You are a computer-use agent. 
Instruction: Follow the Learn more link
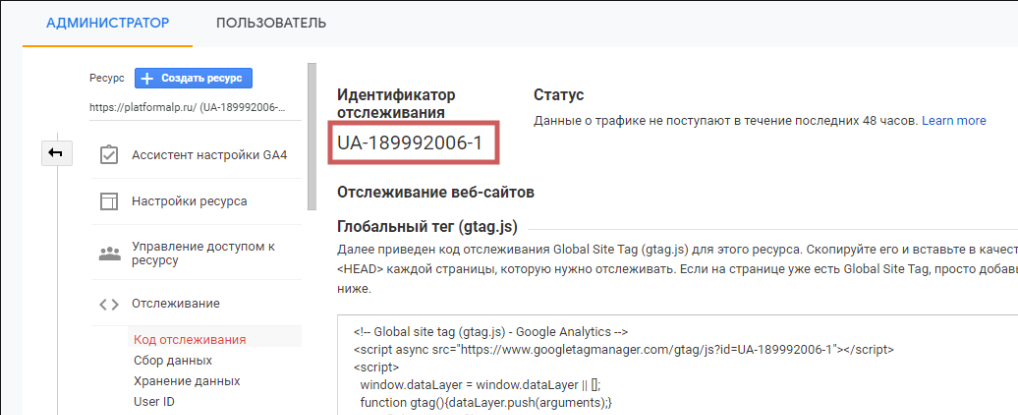tap(953, 121)
